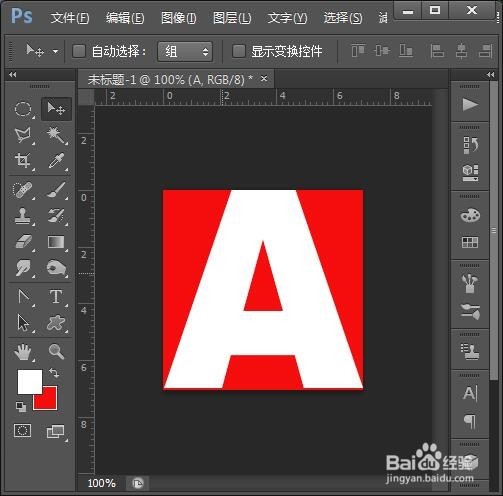Open the Move tool preset picker arrow
Image resolution: width=503 pixels, height=496 pixels.
tap(55, 52)
